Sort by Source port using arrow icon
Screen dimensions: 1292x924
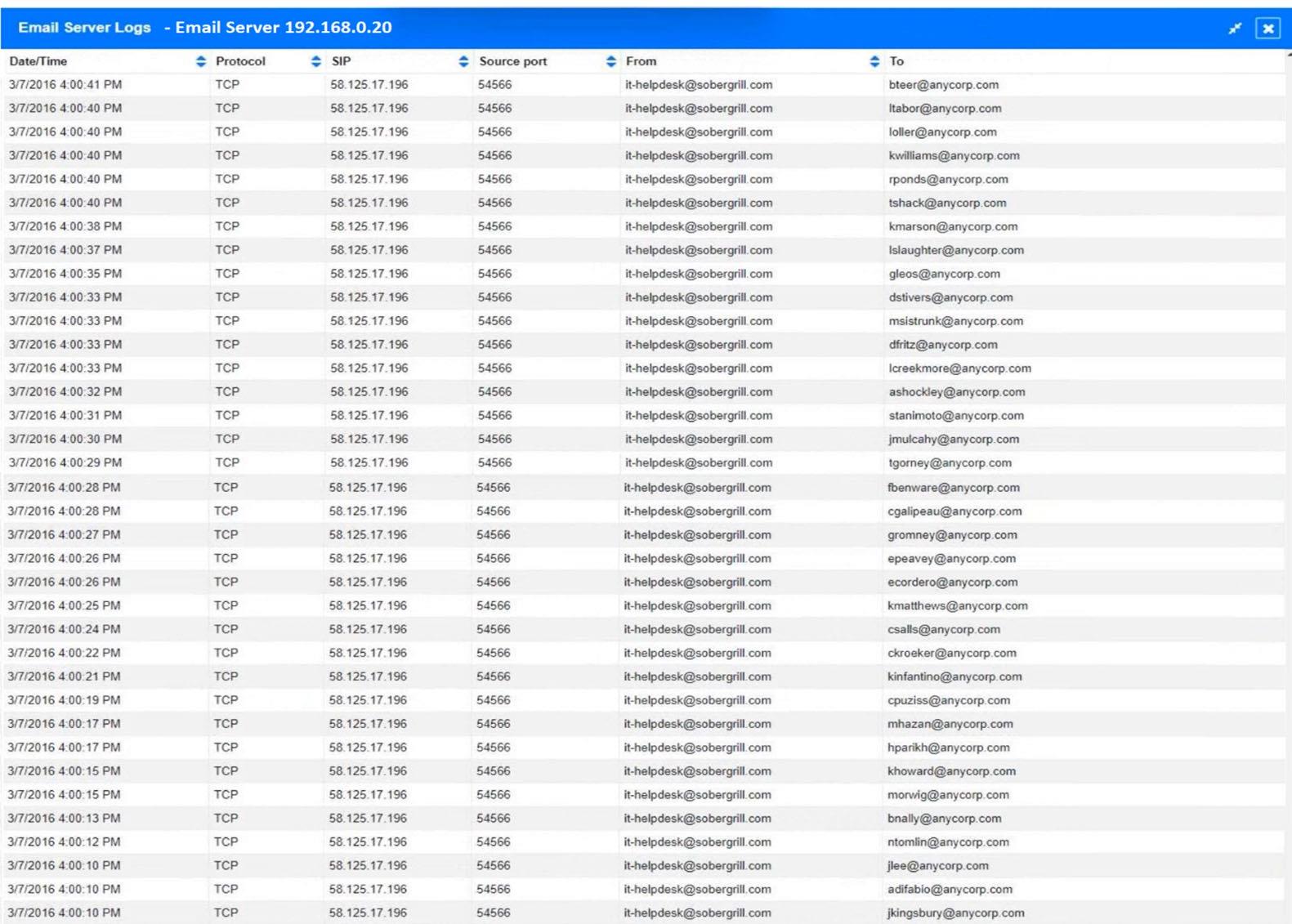(610, 61)
